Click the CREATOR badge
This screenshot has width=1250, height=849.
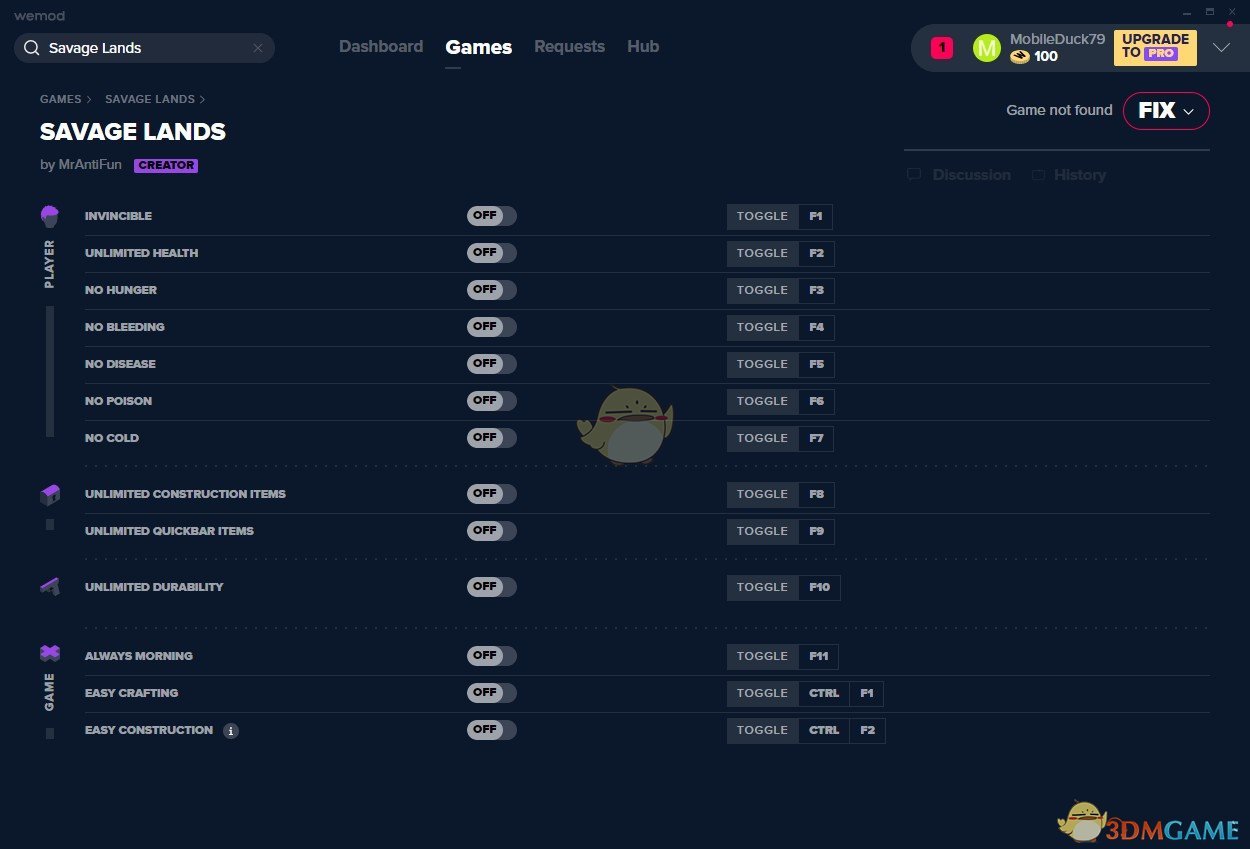point(166,166)
